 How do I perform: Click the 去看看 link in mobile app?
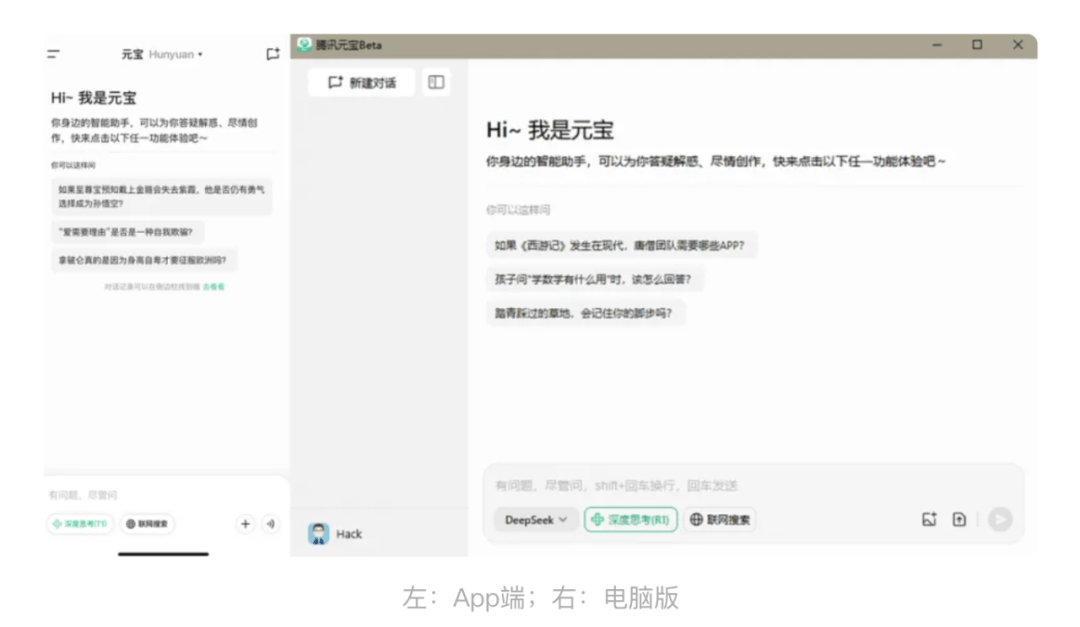(x=214, y=287)
